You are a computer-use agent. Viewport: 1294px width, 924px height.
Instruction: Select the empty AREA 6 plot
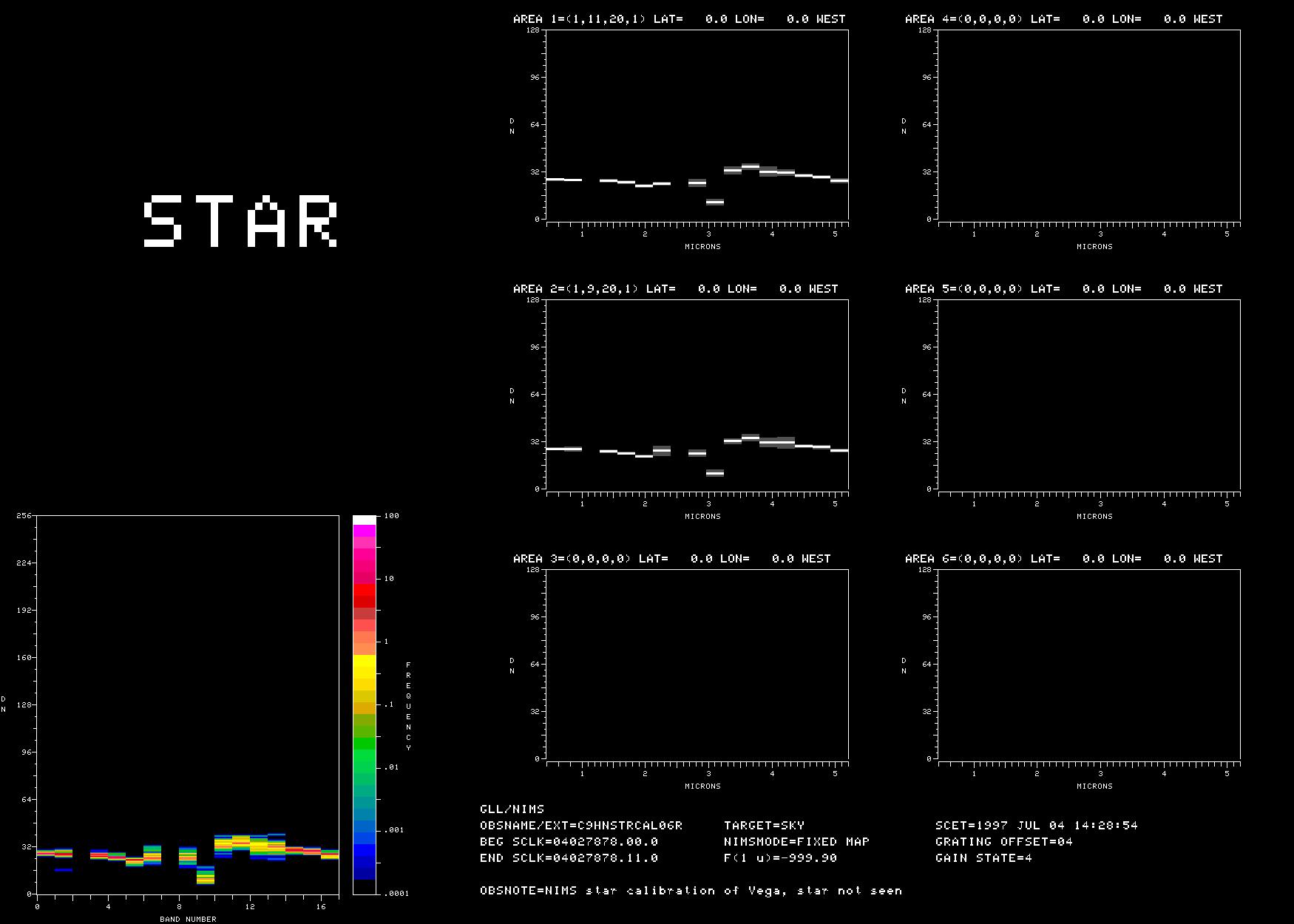pos(1089,665)
